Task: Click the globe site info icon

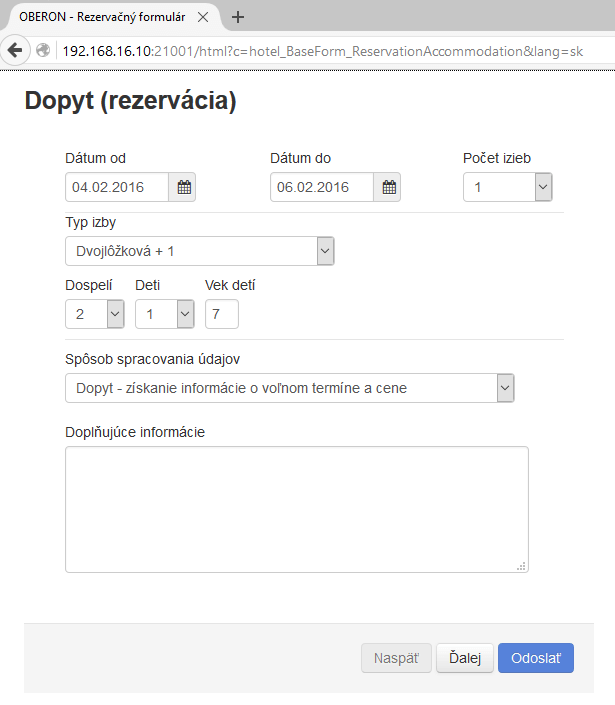Action: click(43, 51)
